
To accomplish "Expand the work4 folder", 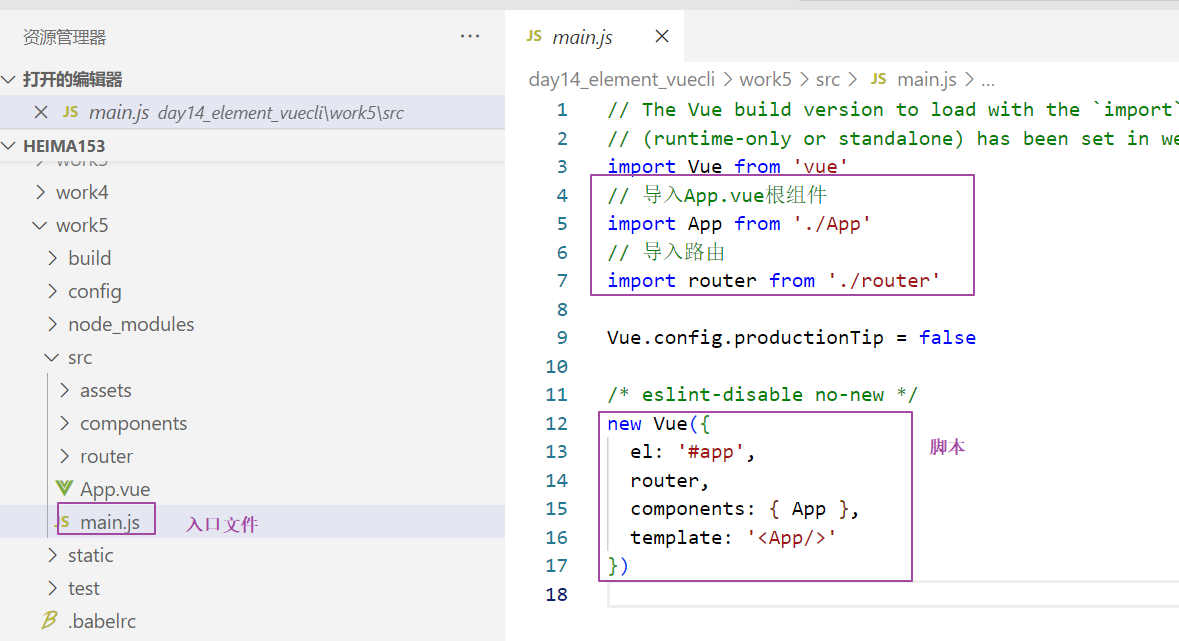I will point(82,192).
